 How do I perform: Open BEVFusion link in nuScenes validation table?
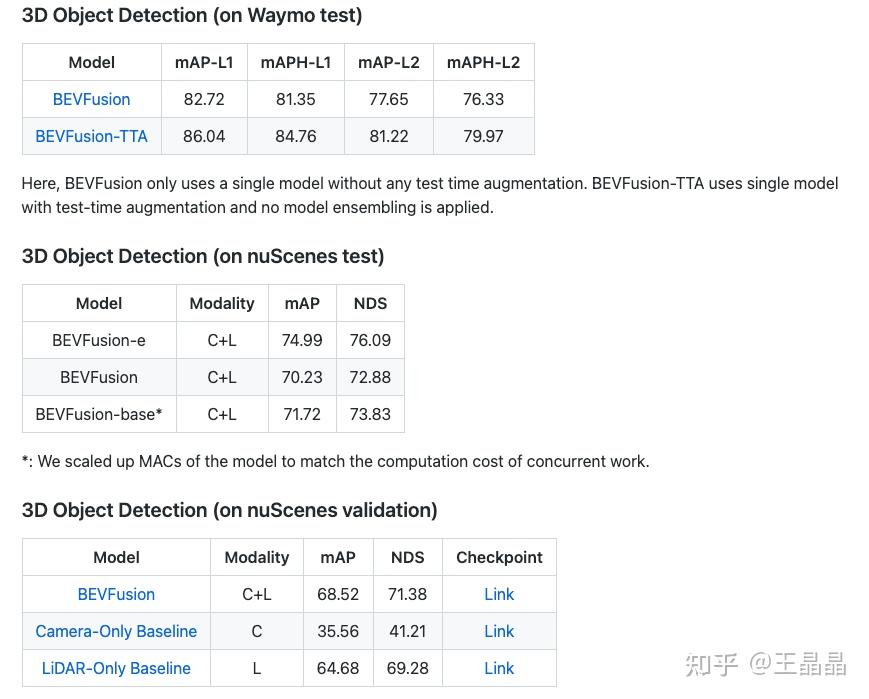tap(116, 594)
